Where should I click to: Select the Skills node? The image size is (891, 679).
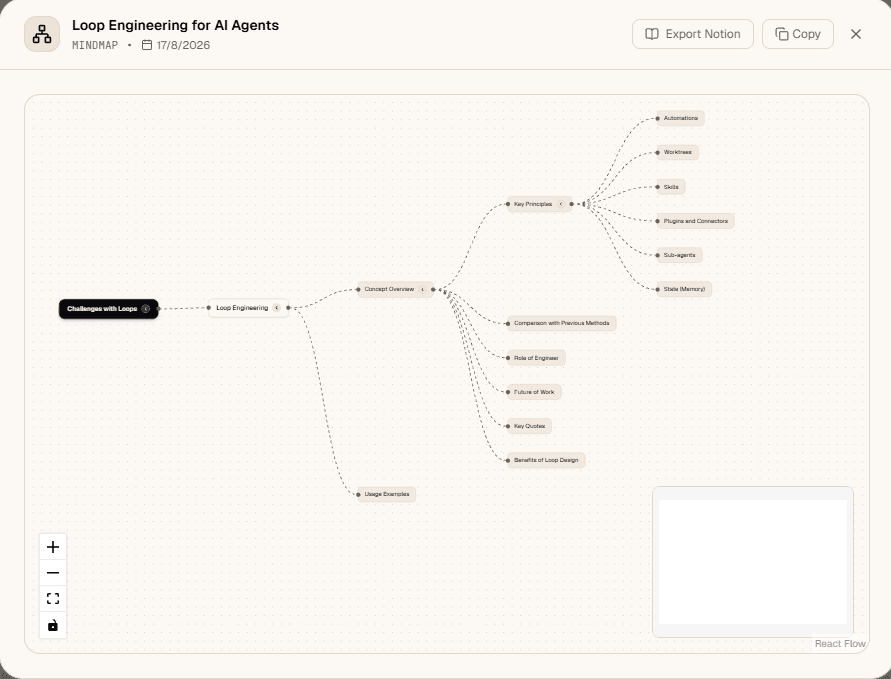671,187
